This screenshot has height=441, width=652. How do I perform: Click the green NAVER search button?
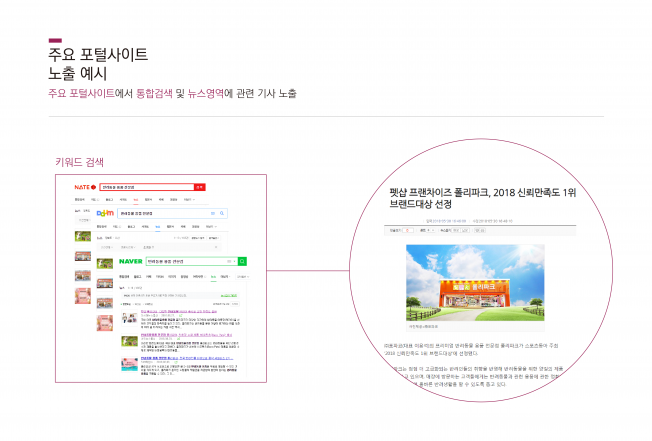(x=242, y=261)
